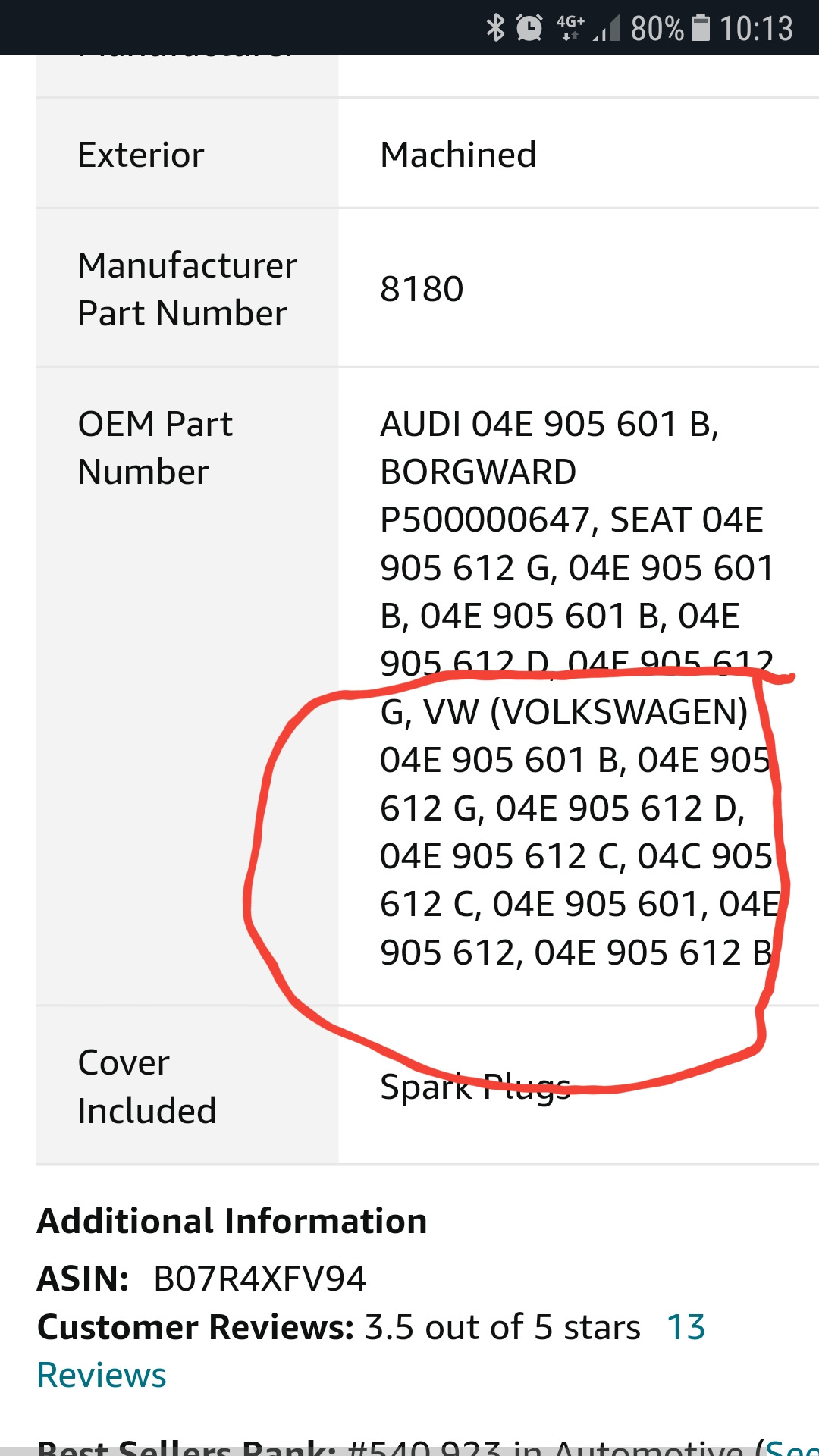The height and width of the screenshot is (1456, 819).
Task: Tap the Manufacturer Part Number 8180 value
Action: coord(422,288)
